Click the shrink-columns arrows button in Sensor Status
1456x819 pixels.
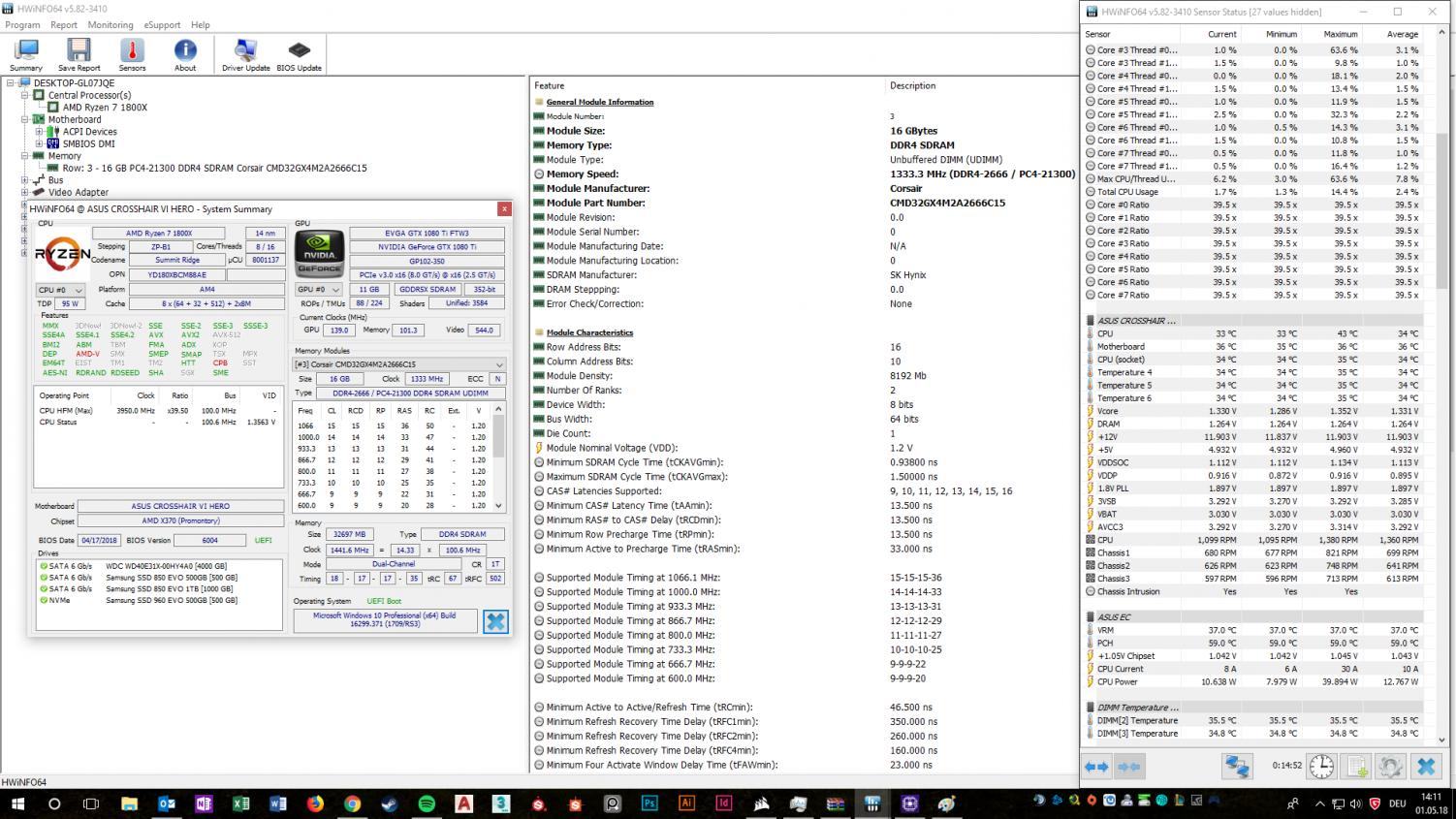[1128, 767]
